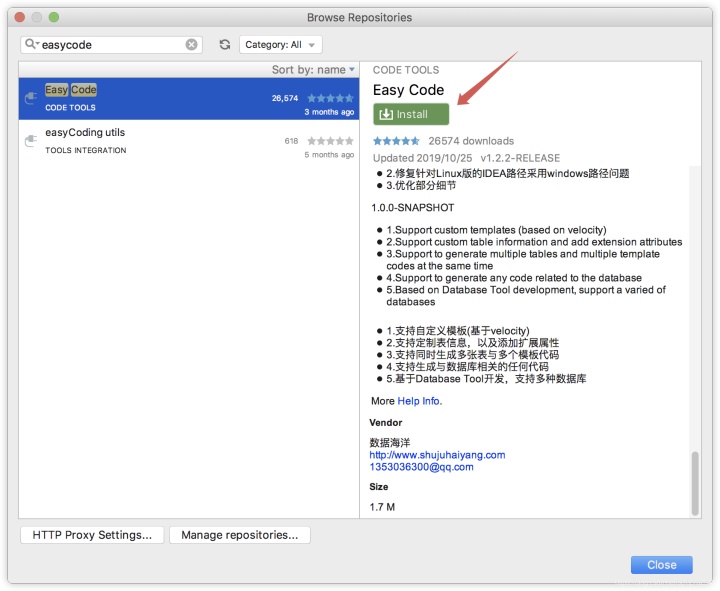Click the Easy Code title in details pane
720x591 pixels.
[x=408, y=90]
